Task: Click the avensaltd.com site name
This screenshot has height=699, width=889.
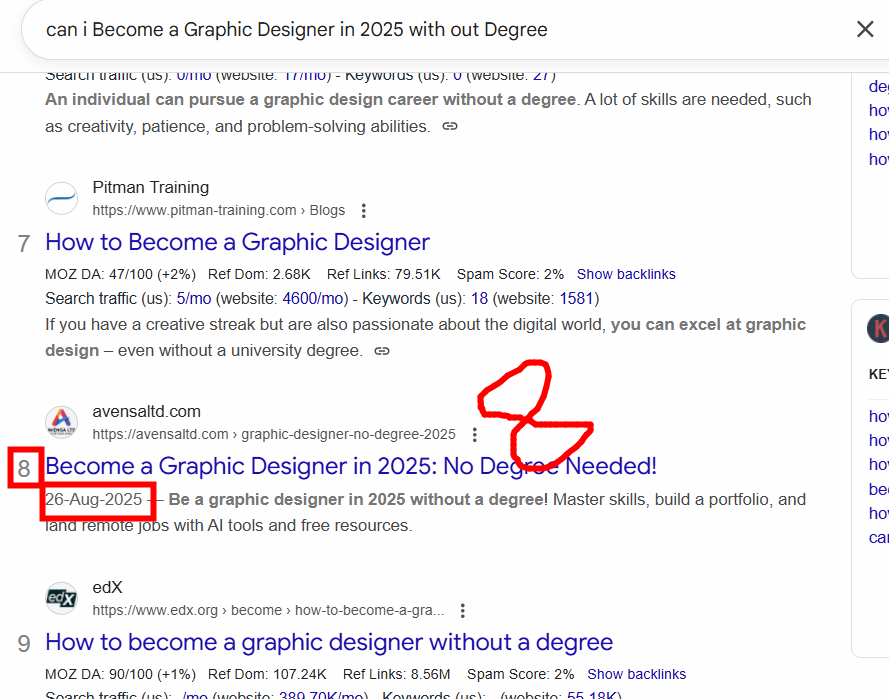Action: click(x=146, y=411)
